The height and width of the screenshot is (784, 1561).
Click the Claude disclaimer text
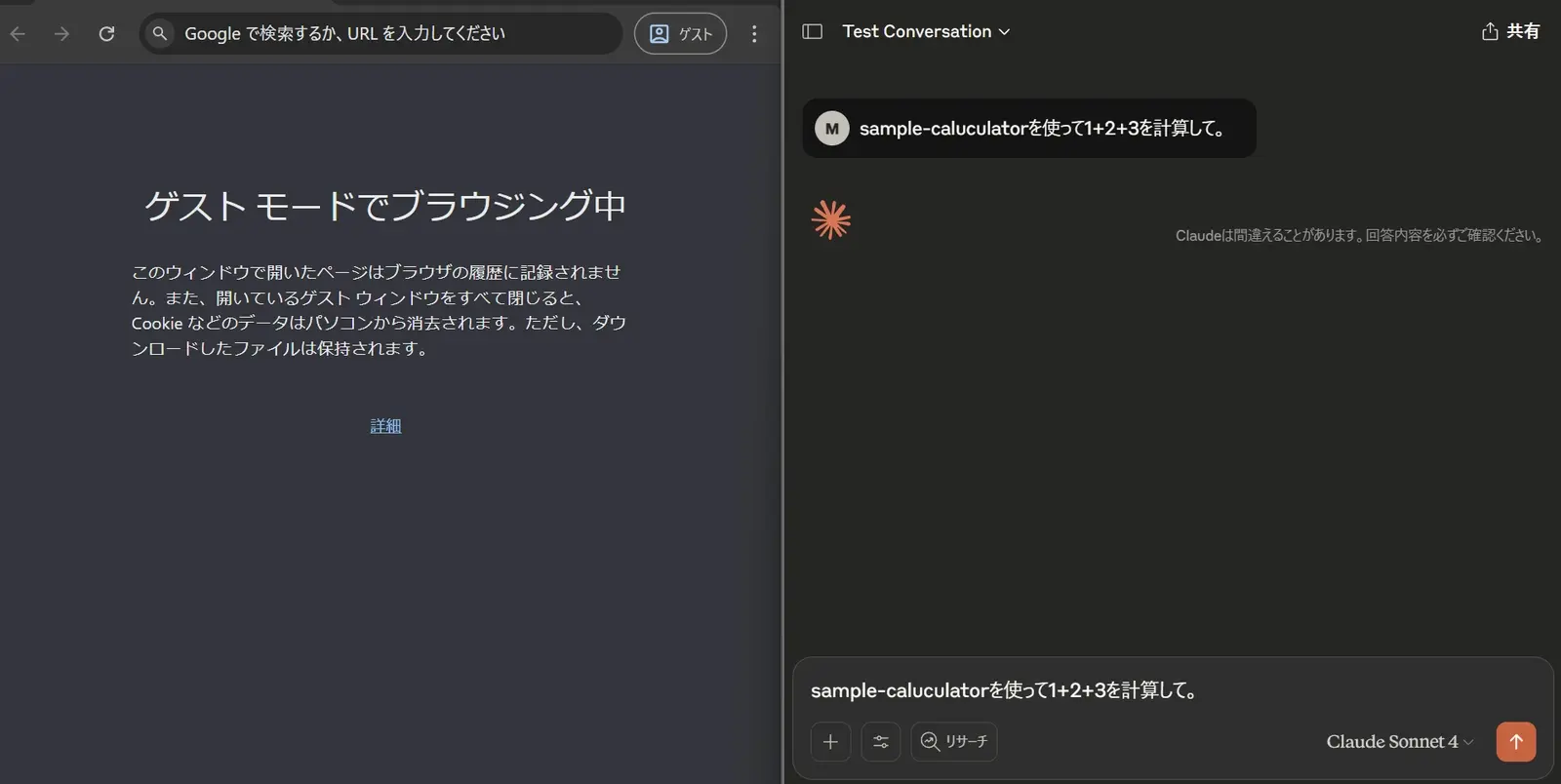click(1359, 236)
